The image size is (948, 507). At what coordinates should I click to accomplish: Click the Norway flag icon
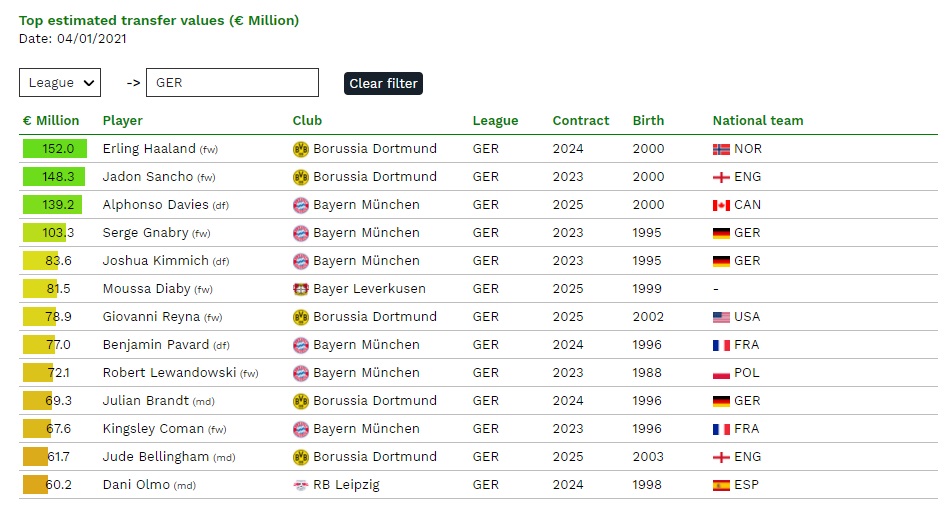coord(721,149)
